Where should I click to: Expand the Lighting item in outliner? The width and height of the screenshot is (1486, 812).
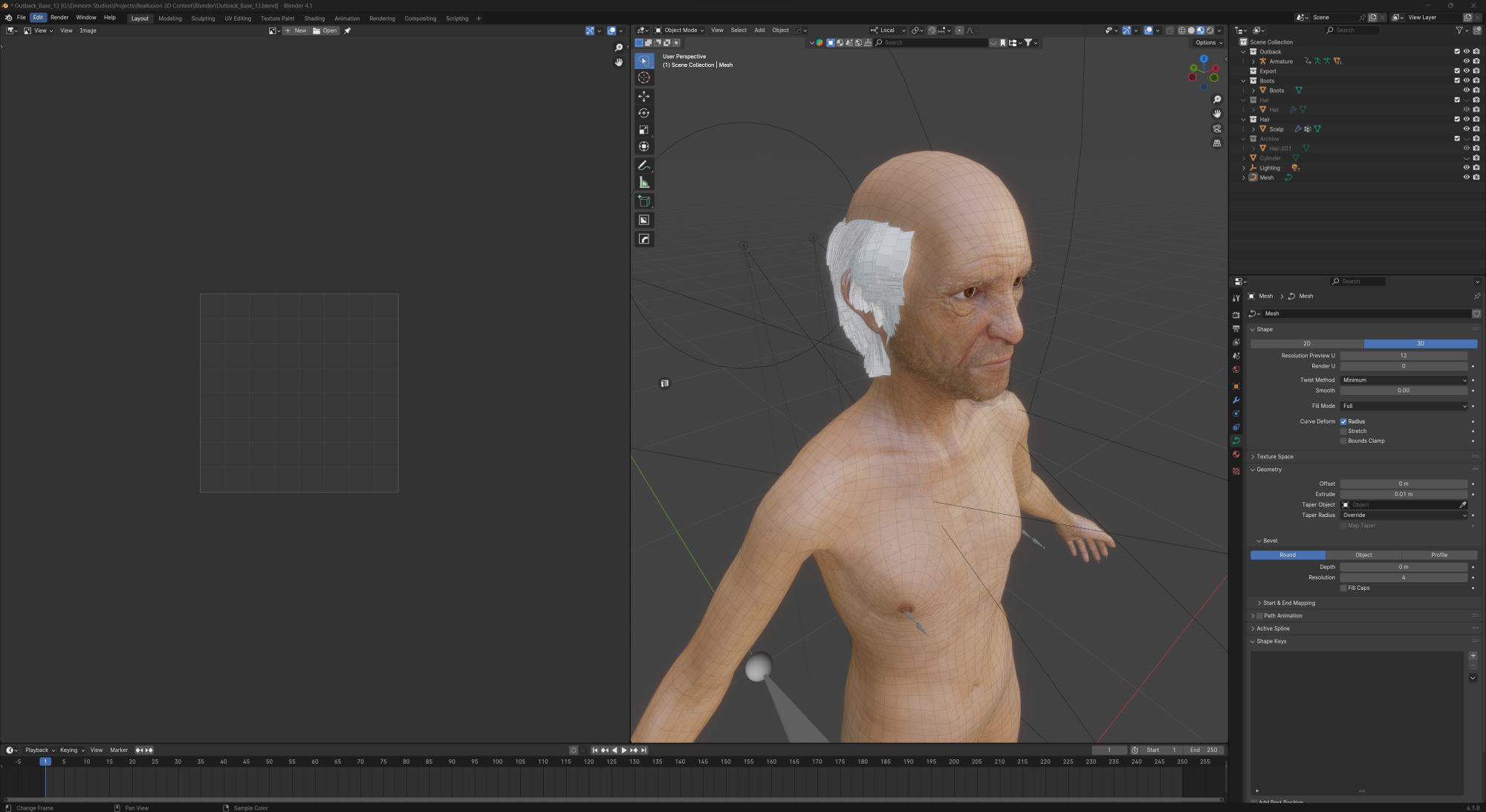coord(1244,168)
